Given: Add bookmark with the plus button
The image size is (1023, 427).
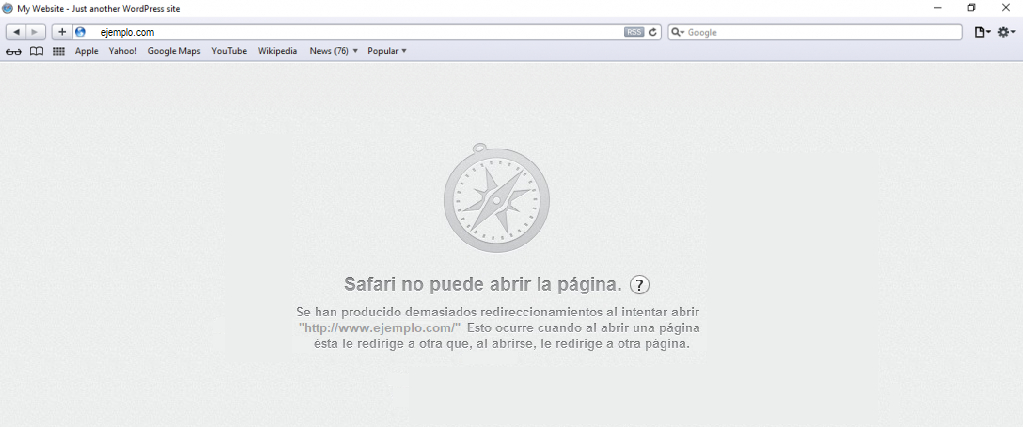Looking at the screenshot, I should [x=62, y=32].
